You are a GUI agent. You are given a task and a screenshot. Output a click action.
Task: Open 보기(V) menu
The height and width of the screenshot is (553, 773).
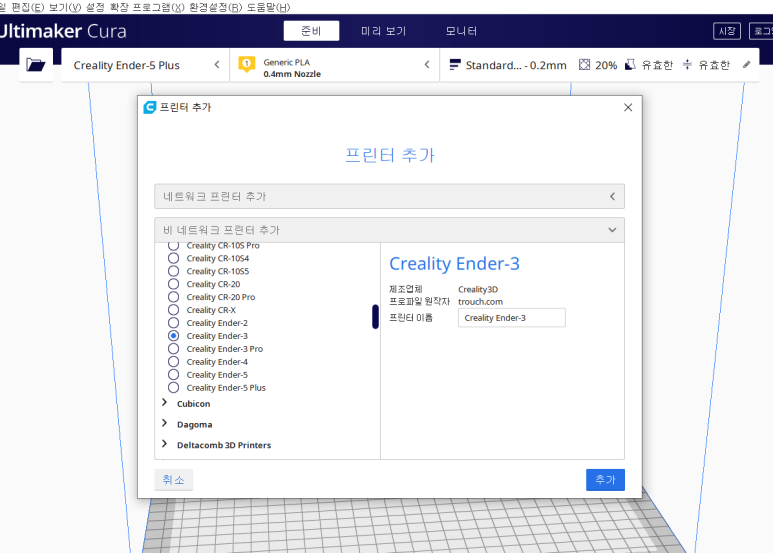coord(65,7)
